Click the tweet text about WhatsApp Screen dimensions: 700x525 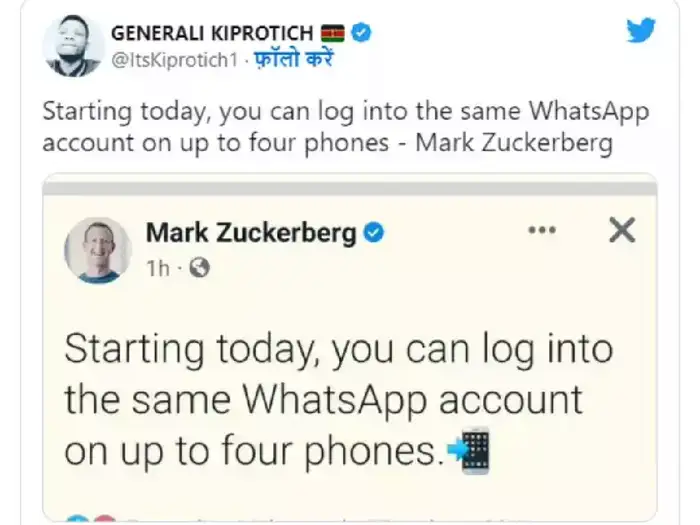[345, 126]
